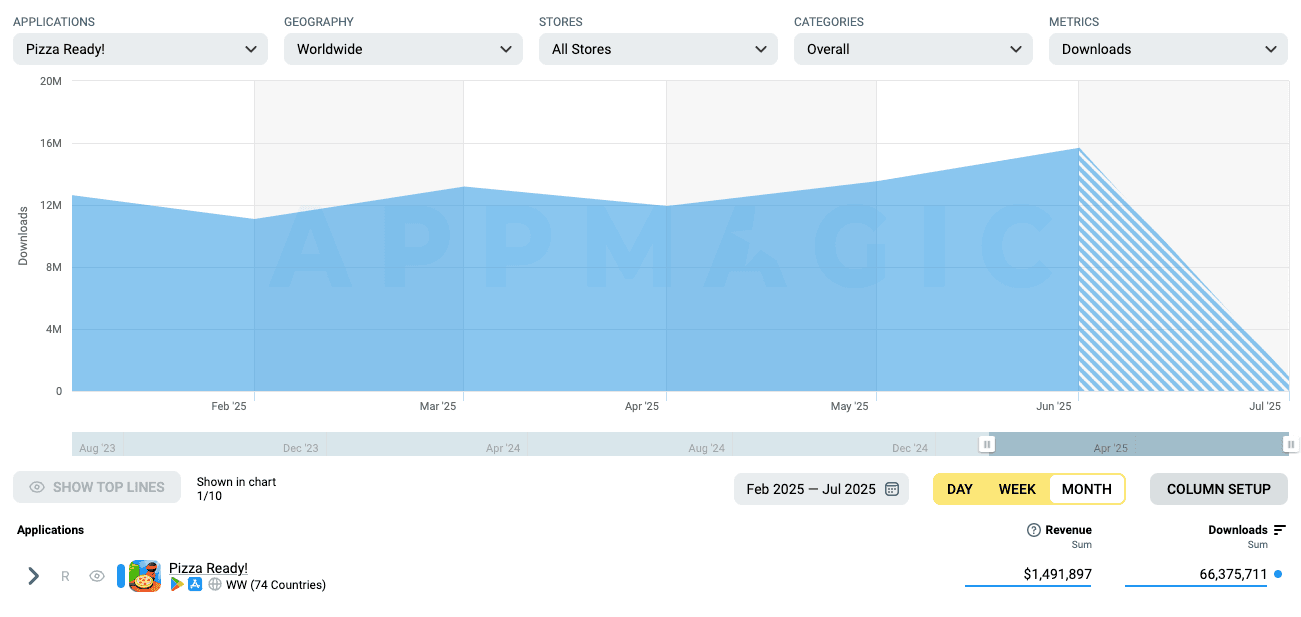Toggle the eye visibility for Pizza Ready!
This screenshot has height=617, width=1301.
[97, 576]
